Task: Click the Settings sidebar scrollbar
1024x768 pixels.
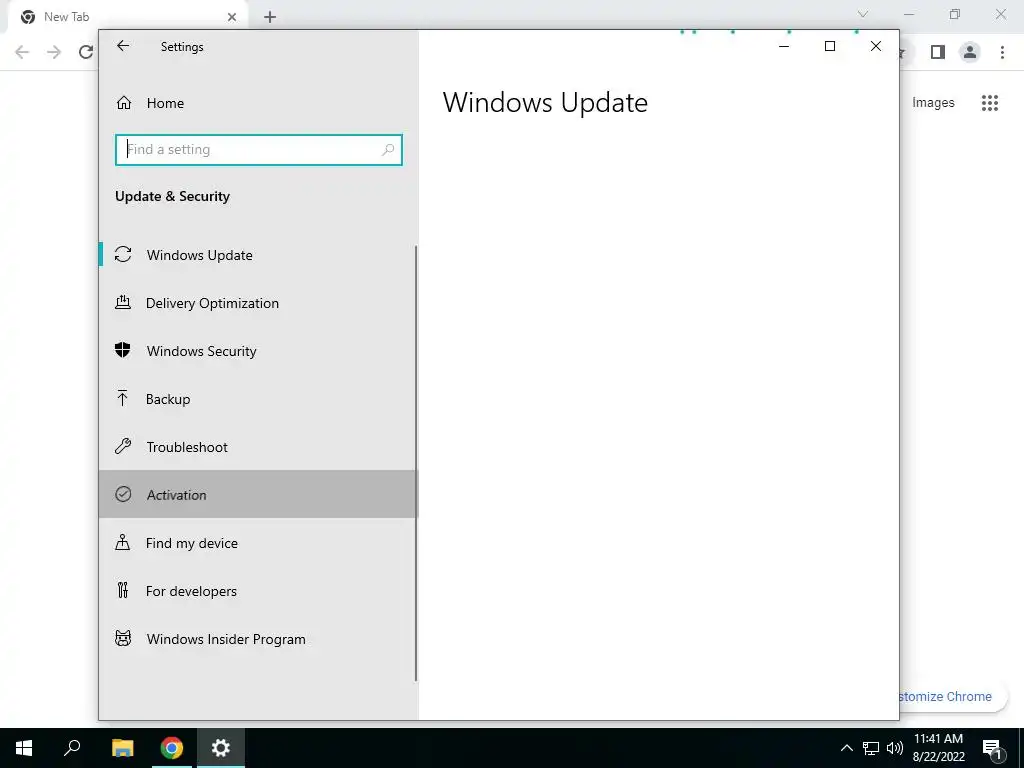Action: [415, 464]
